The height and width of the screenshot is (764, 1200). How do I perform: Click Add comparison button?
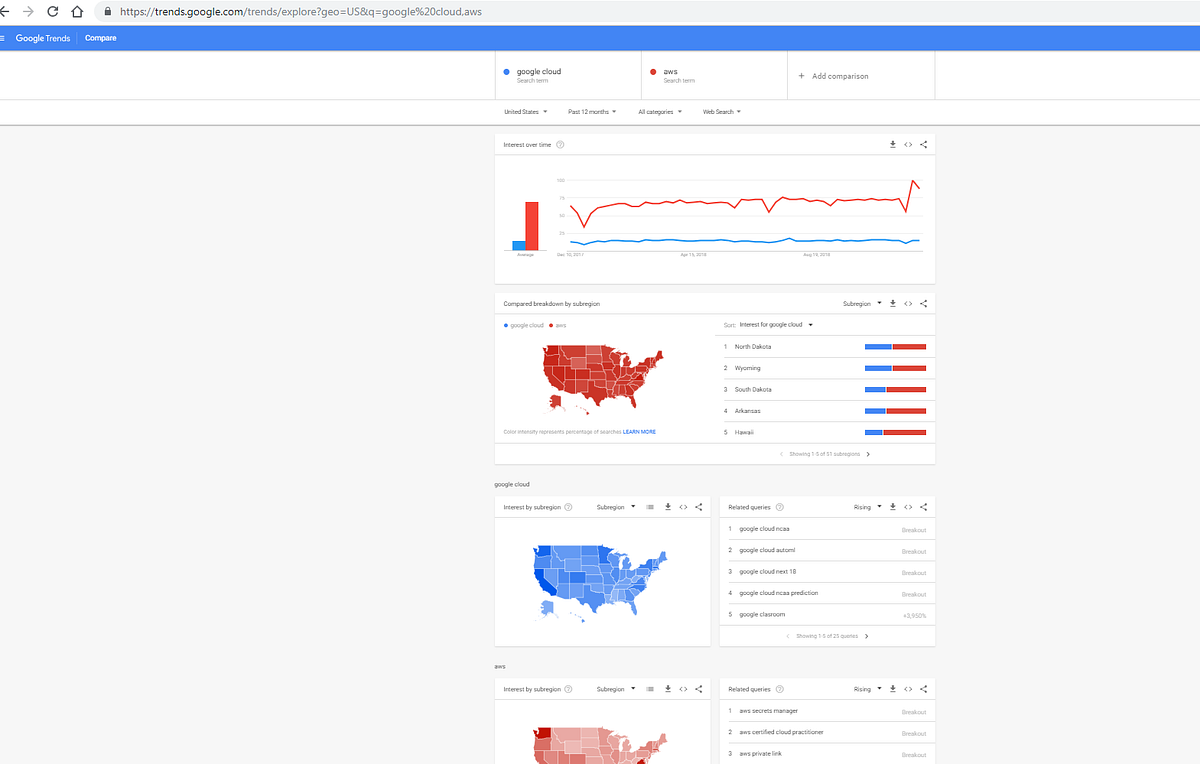pos(834,76)
